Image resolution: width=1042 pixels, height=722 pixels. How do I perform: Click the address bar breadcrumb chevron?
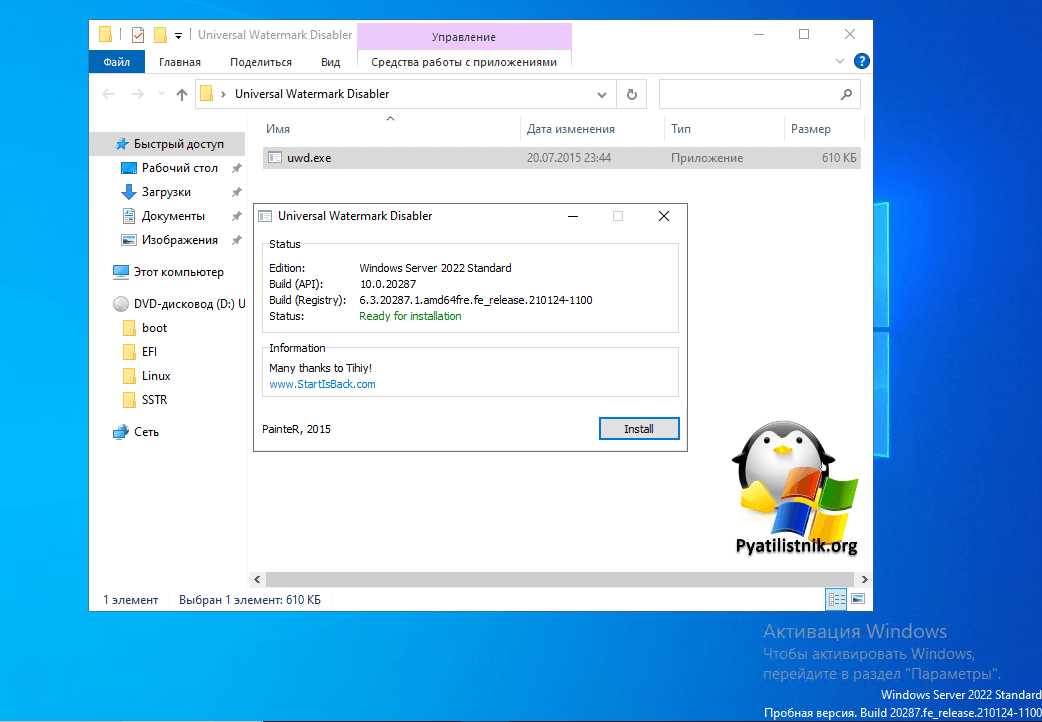click(223, 94)
